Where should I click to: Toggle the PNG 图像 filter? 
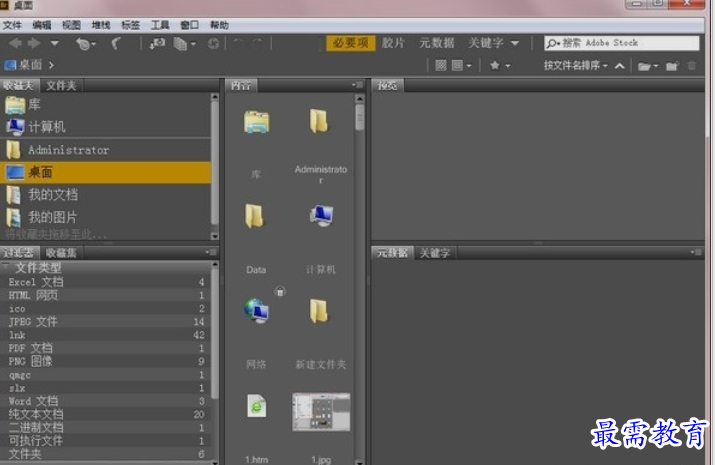tap(106, 362)
